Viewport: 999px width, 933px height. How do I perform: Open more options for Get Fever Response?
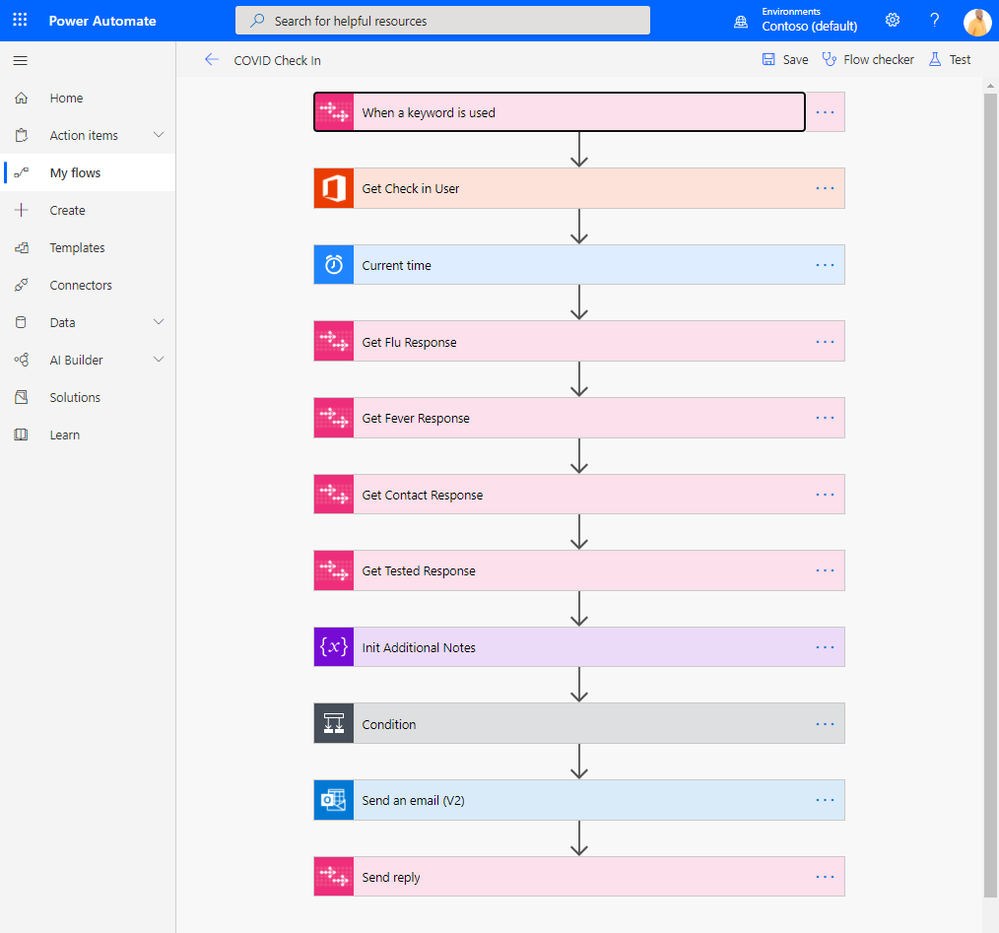(825, 418)
